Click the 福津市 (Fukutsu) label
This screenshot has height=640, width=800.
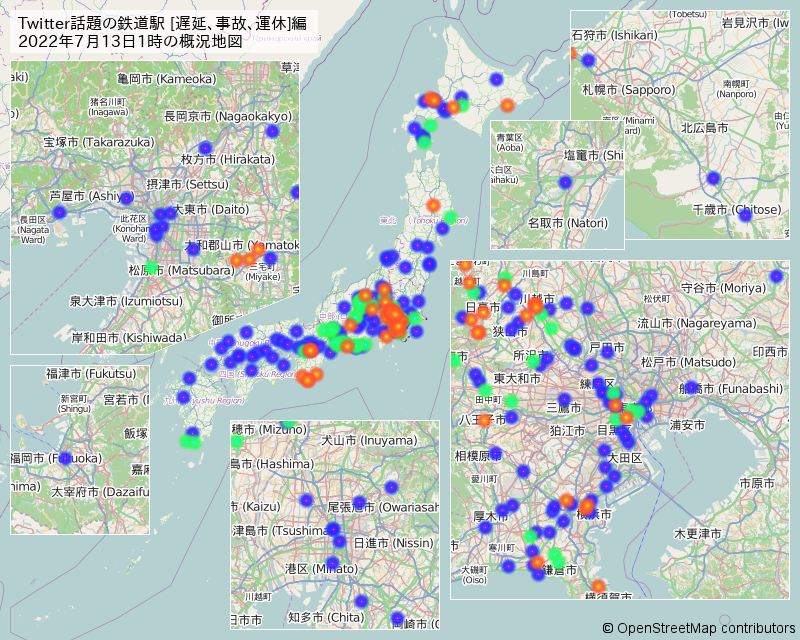coord(91,374)
